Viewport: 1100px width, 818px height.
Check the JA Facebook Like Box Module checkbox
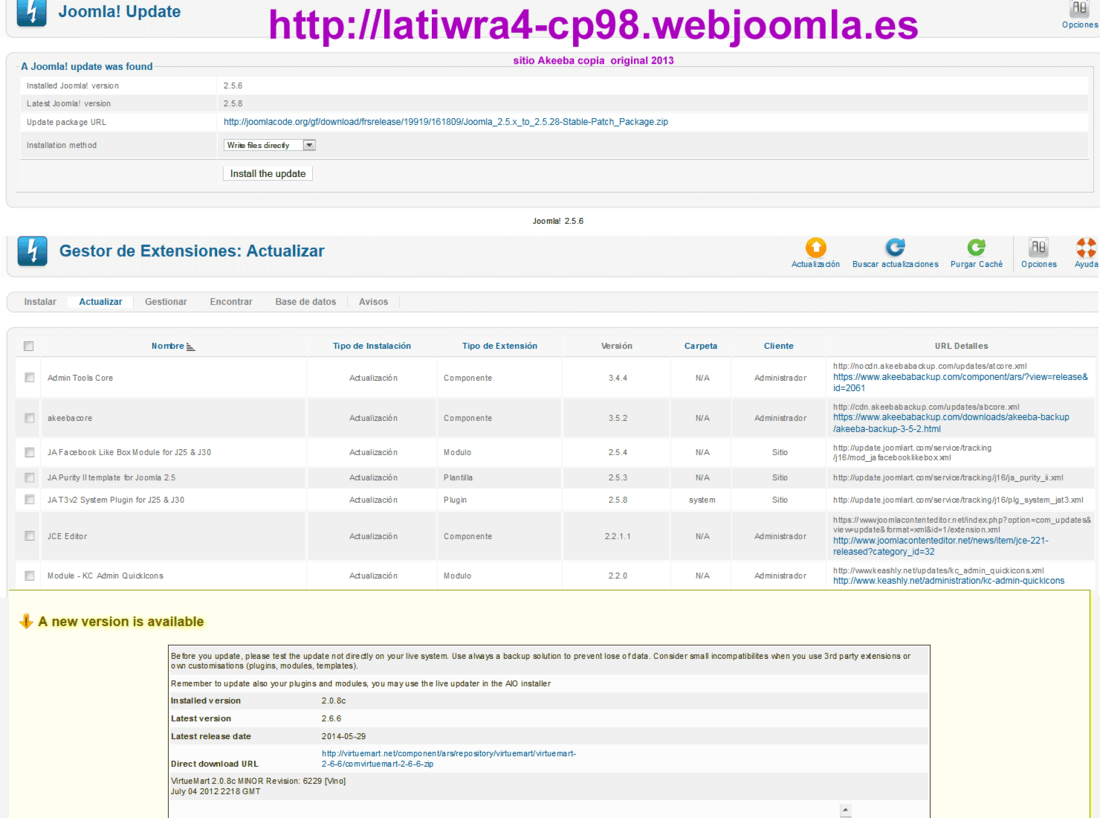[x=29, y=452]
